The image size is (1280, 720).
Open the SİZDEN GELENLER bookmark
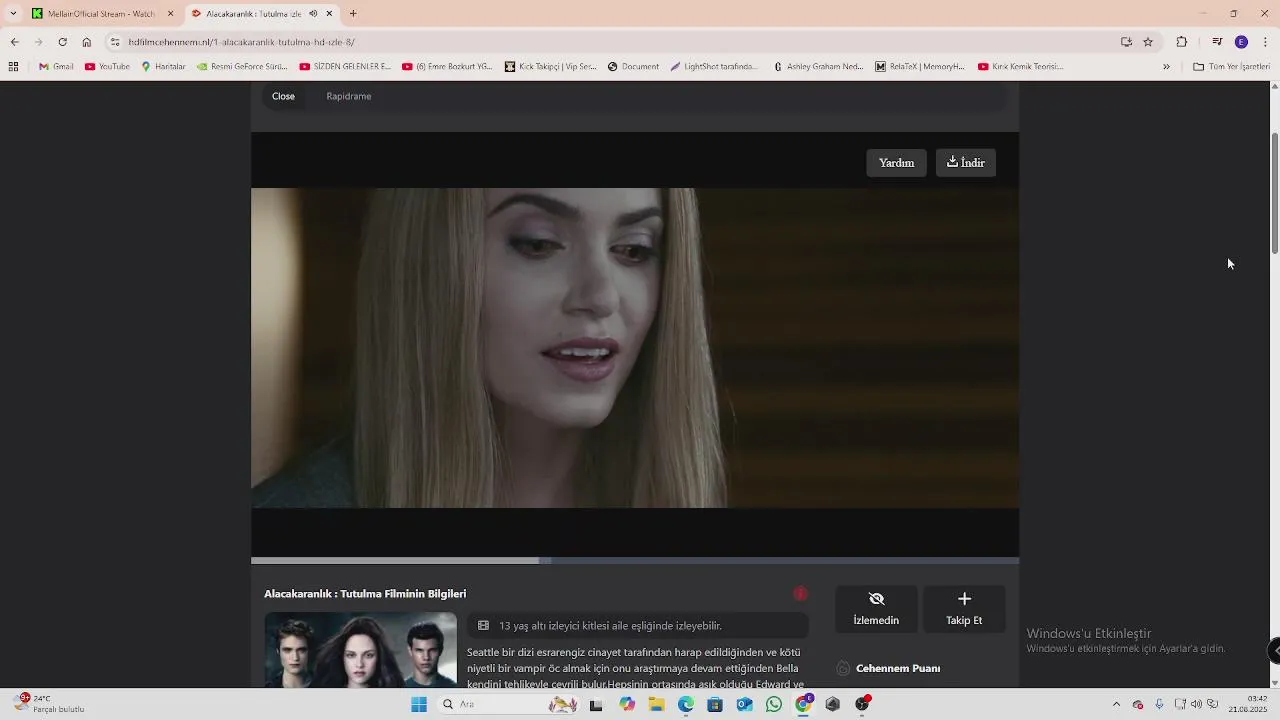[346, 67]
